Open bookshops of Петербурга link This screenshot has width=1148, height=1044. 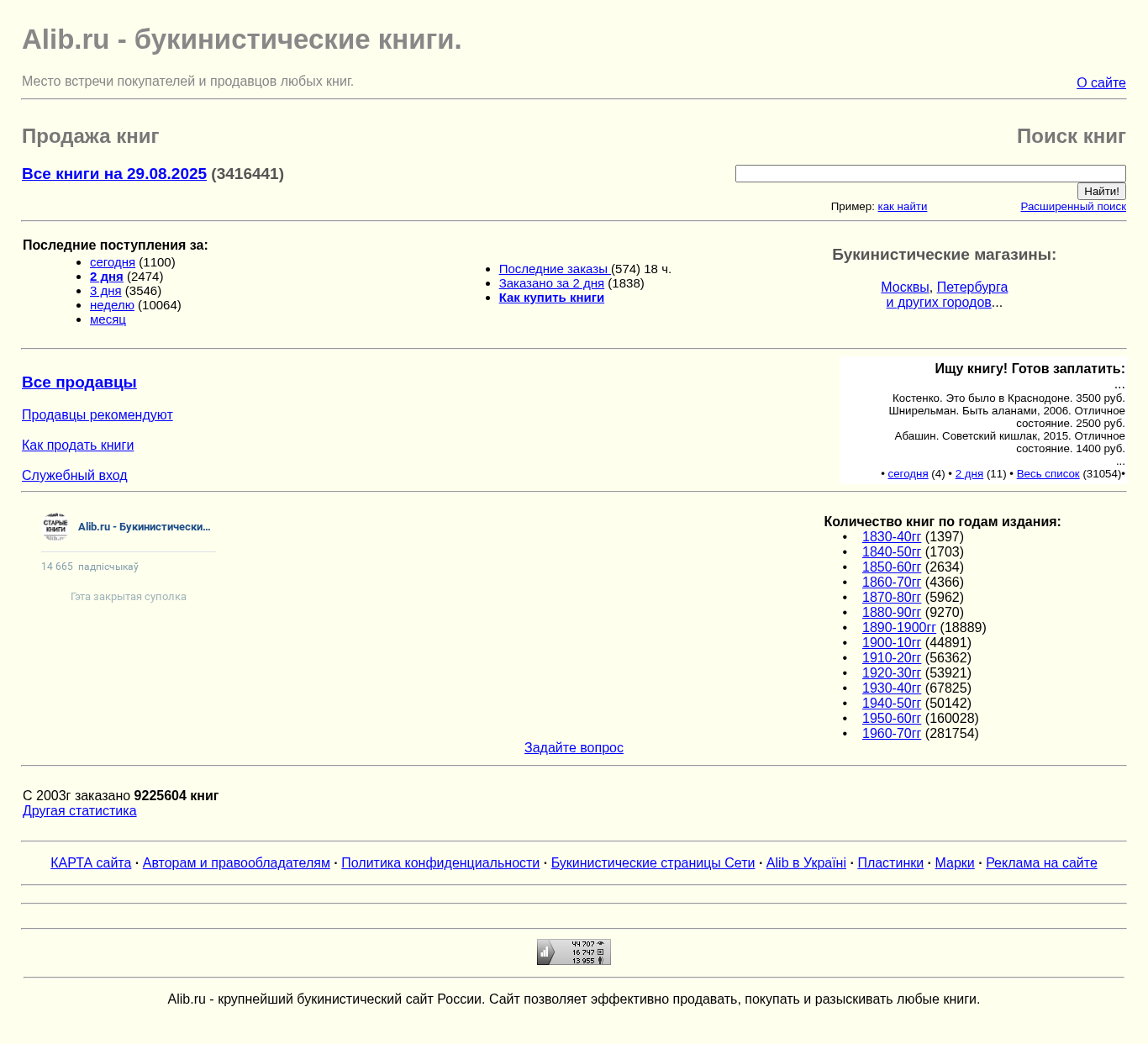point(972,287)
